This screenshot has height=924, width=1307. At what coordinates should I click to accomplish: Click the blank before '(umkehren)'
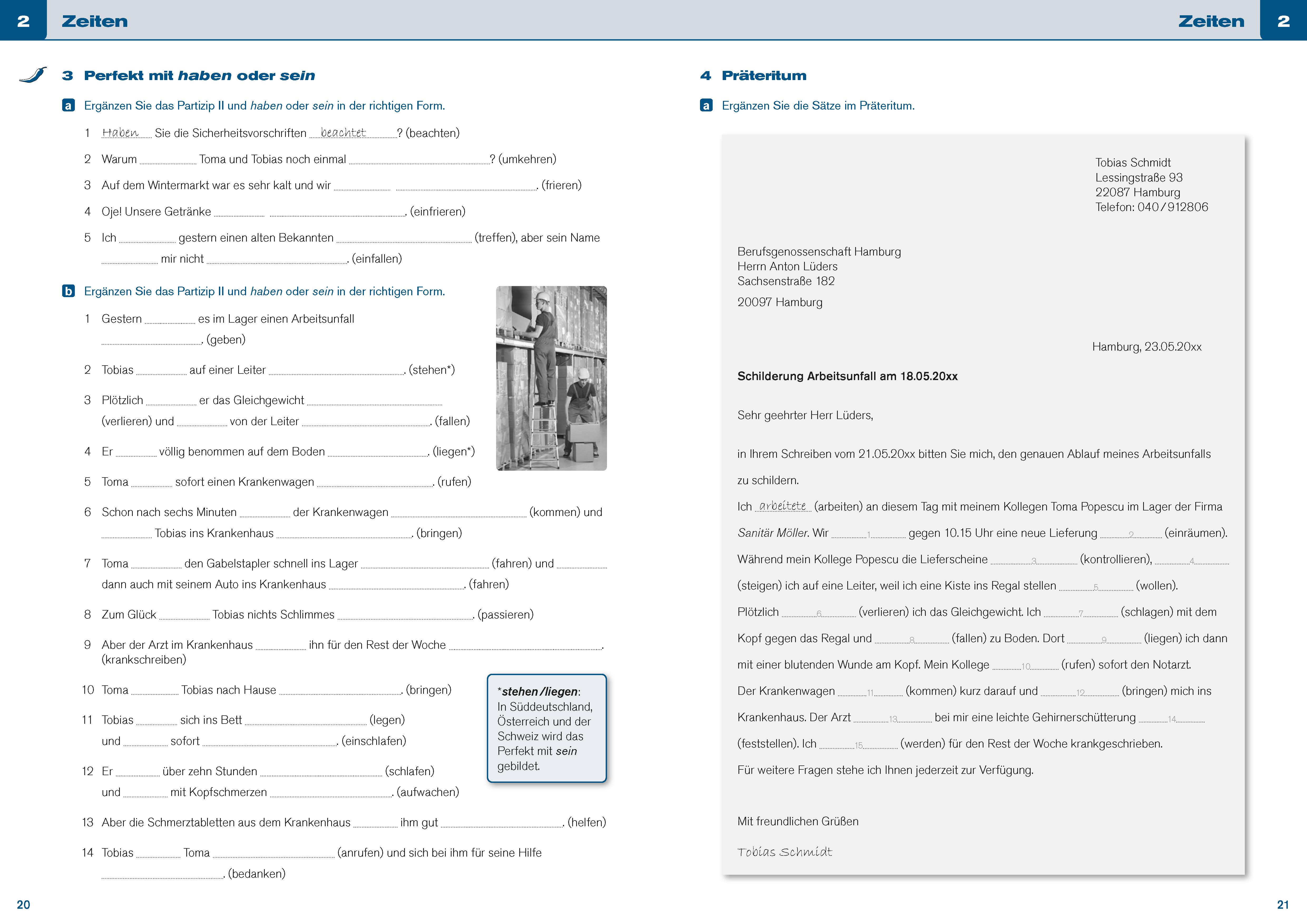pyautogui.click(x=419, y=160)
